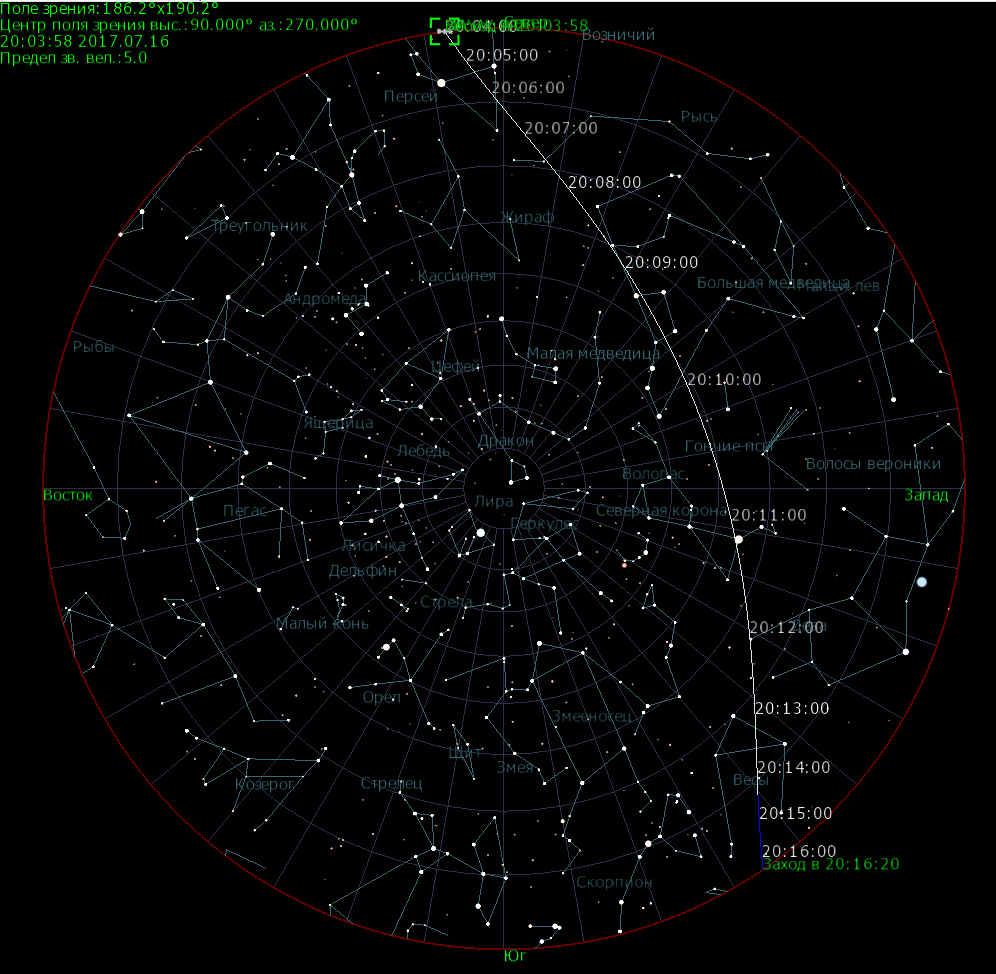Select the Юг horizon label
The image size is (996, 974).
tap(515, 956)
